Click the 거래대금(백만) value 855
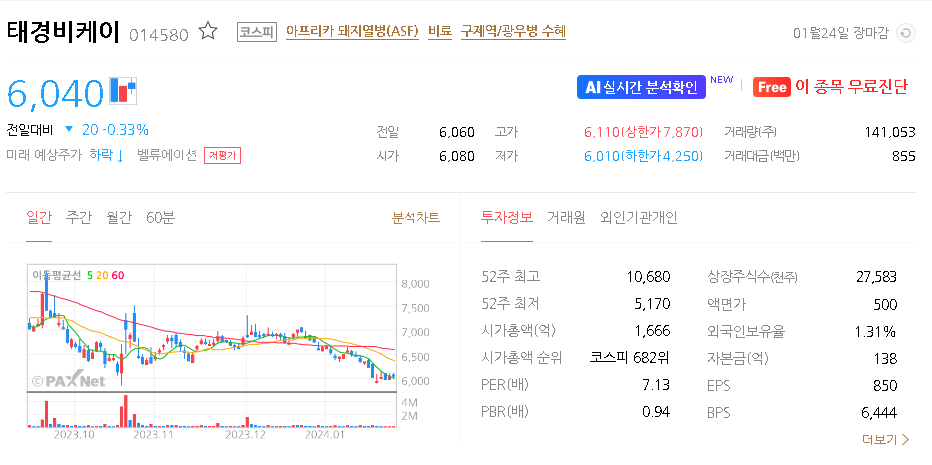Viewport: 932px width, 465px height. pos(903,156)
